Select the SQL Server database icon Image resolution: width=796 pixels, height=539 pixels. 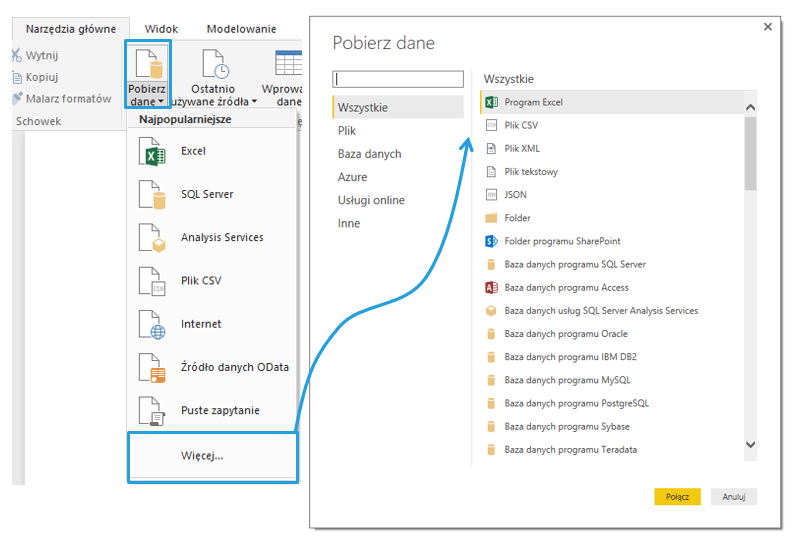152,195
